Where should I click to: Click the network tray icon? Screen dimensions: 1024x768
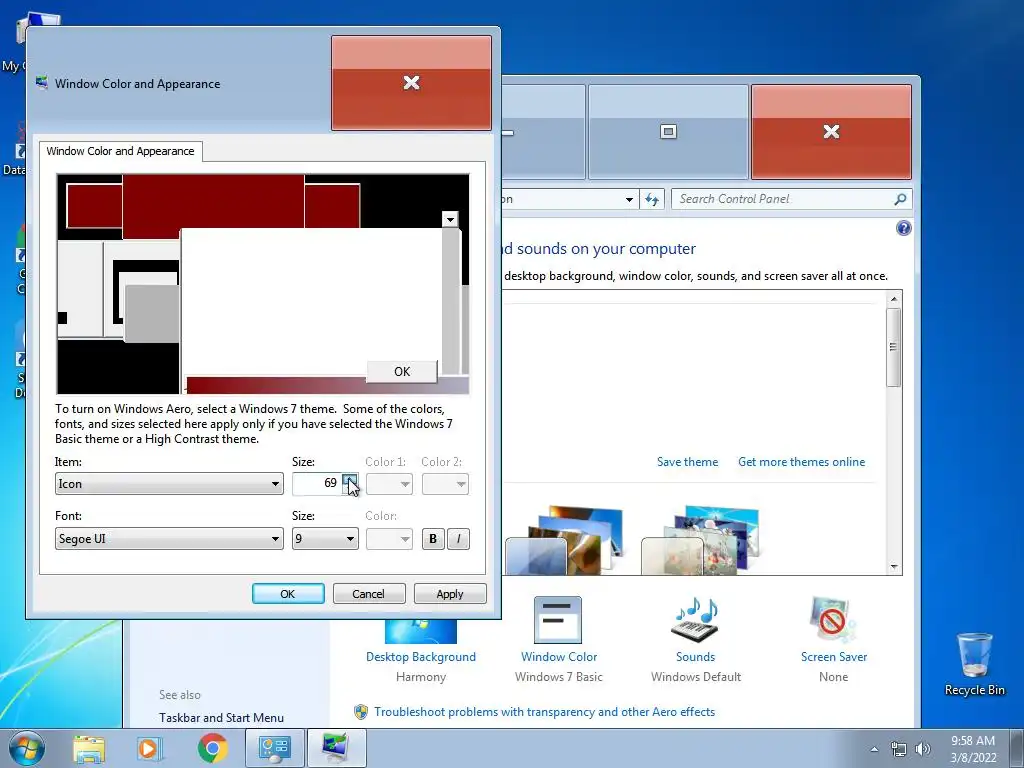[899, 749]
